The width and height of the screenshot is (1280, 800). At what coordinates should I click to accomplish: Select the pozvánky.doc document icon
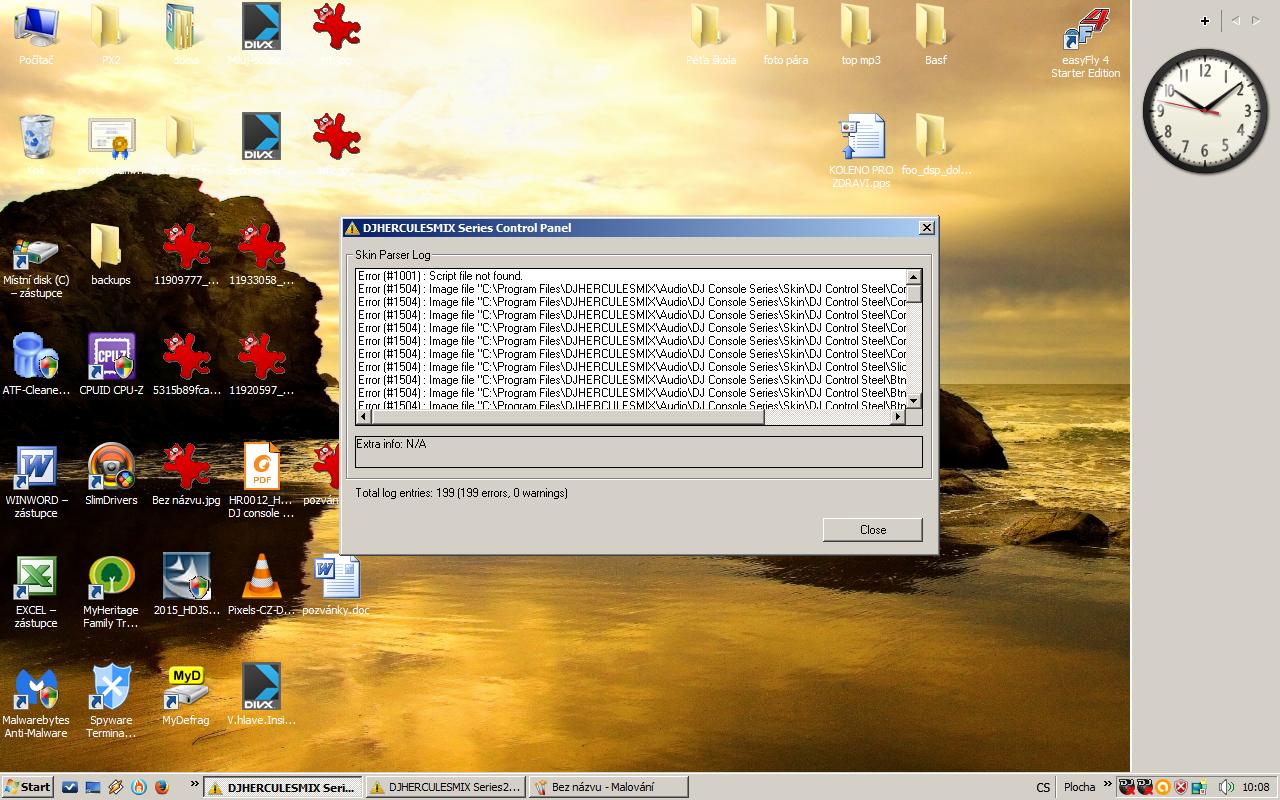tap(336, 585)
